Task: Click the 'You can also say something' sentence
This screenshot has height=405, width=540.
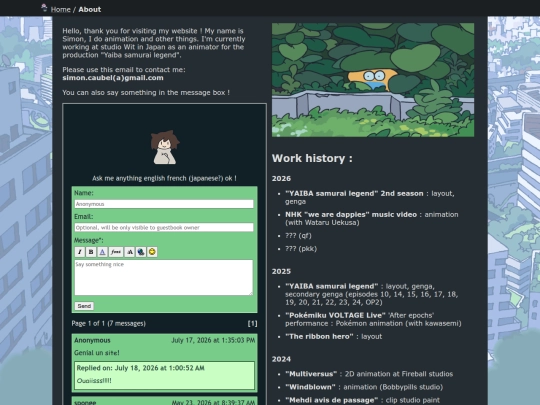Action: pyautogui.click(x=146, y=93)
